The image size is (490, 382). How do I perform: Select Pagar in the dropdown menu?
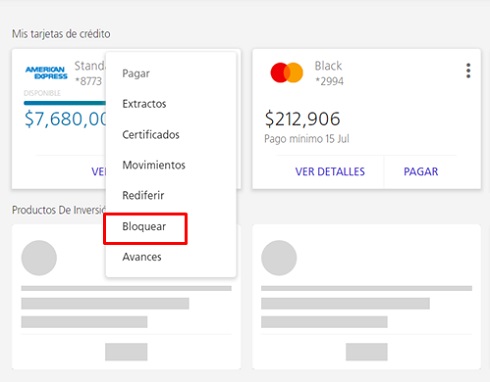[136, 73]
